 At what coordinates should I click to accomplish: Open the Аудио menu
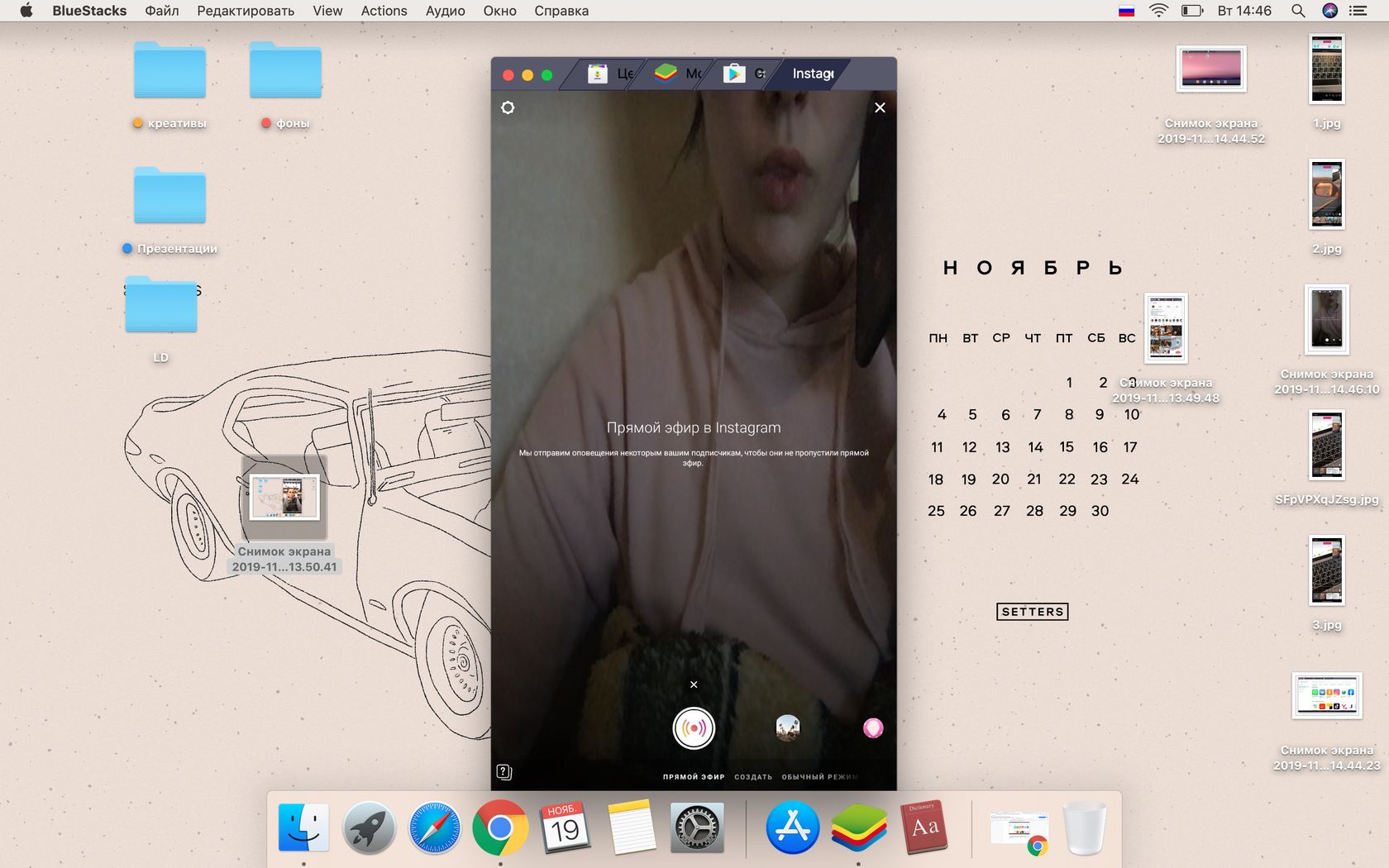click(445, 11)
